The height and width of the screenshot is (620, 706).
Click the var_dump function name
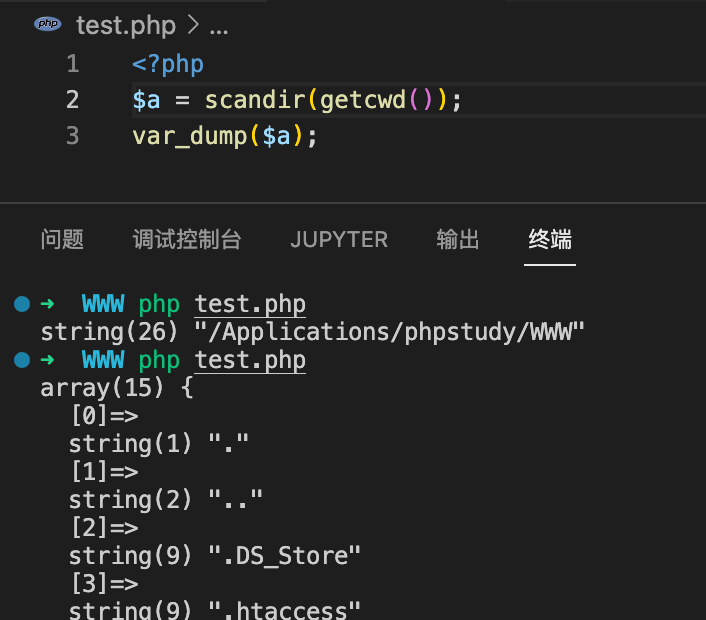pyautogui.click(x=190, y=136)
